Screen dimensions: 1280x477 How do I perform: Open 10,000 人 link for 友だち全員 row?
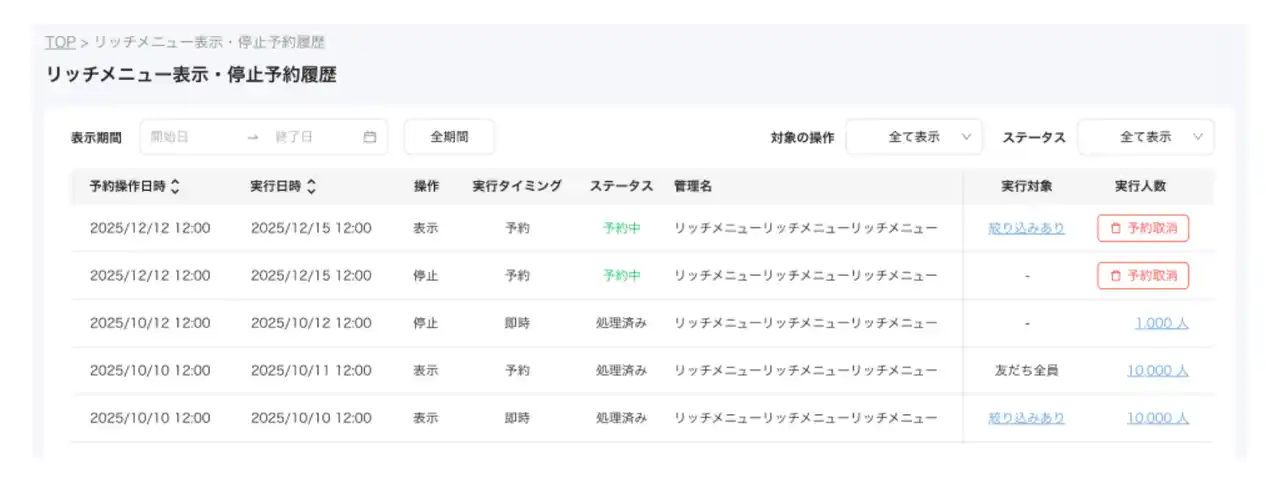[1157, 370]
